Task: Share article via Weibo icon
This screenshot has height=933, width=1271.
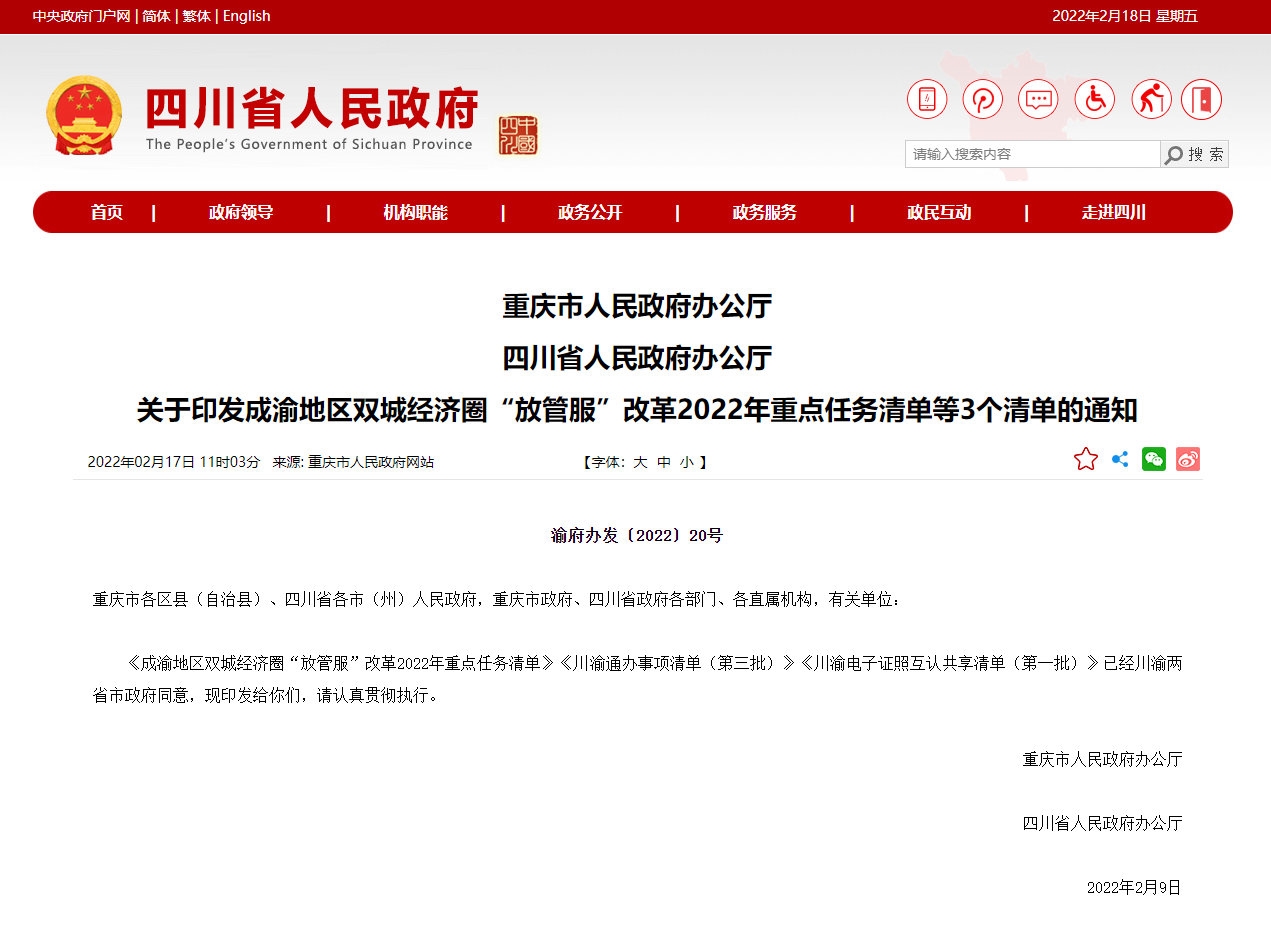Action: click(1188, 459)
